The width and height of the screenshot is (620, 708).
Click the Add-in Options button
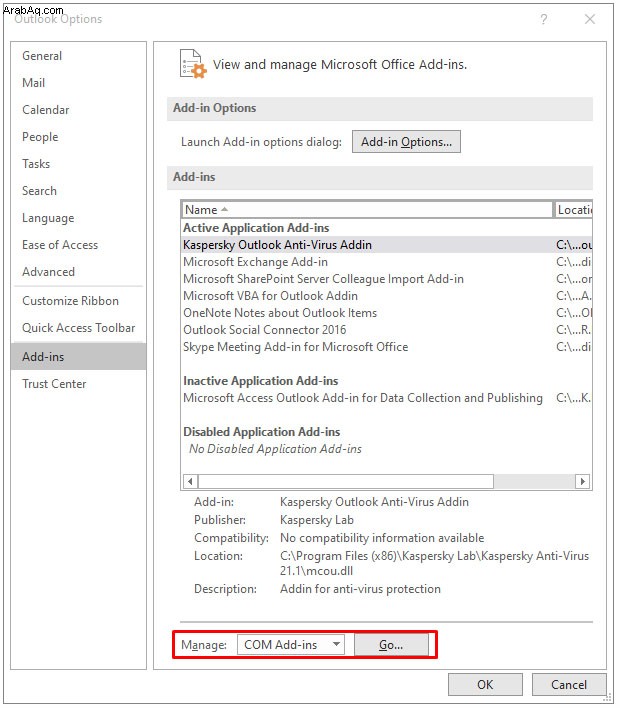[x=406, y=142]
